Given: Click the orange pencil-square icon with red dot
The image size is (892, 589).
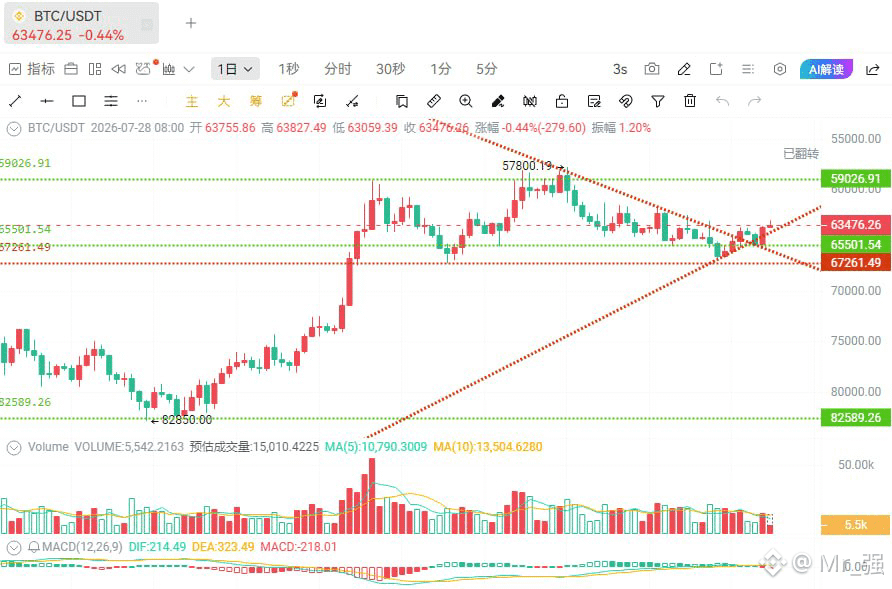Looking at the screenshot, I should click(x=289, y=100).
